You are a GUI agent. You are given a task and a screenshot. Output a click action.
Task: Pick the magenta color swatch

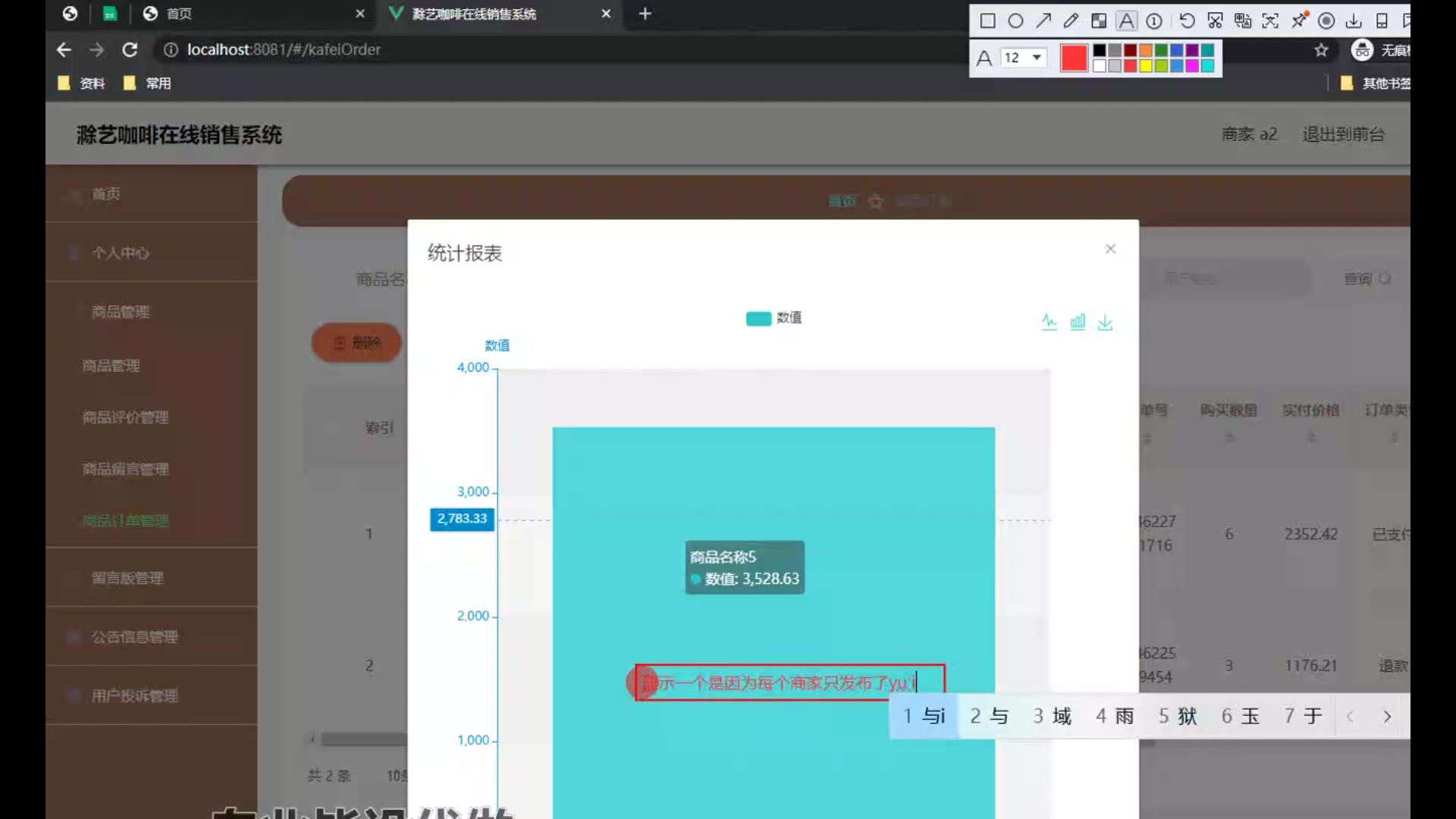1192,66
